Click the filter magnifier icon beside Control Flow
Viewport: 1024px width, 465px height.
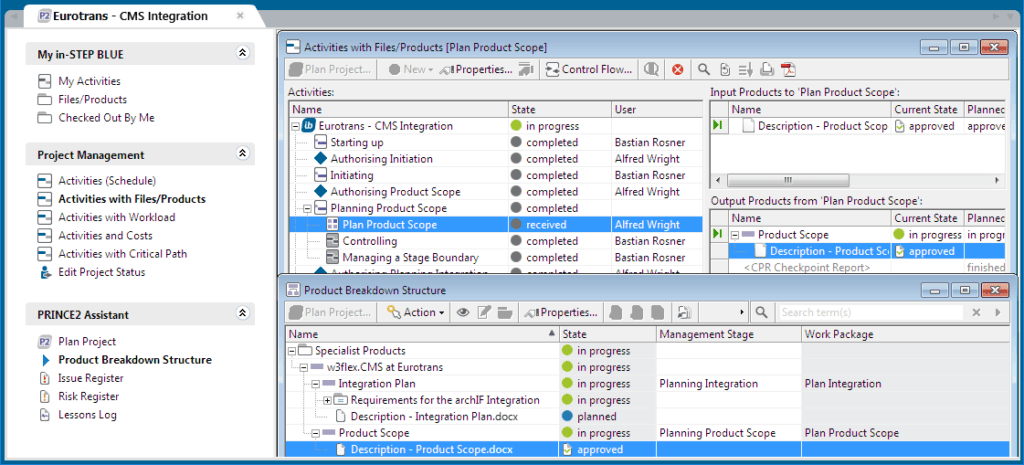650,69
